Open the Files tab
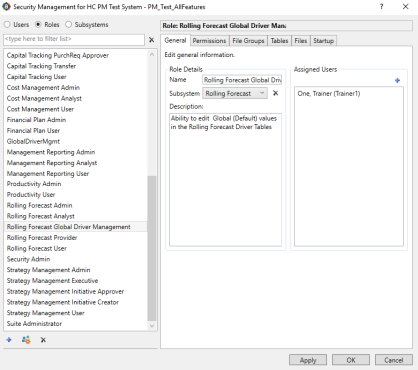 pos(301,41)
